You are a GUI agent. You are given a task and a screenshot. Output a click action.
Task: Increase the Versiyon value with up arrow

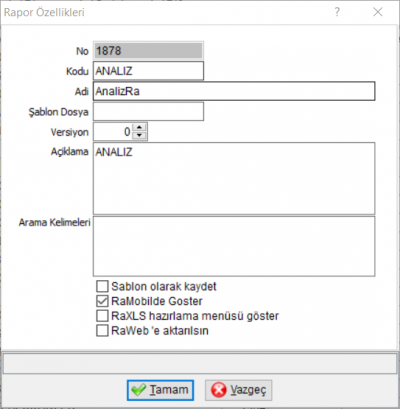139,128
